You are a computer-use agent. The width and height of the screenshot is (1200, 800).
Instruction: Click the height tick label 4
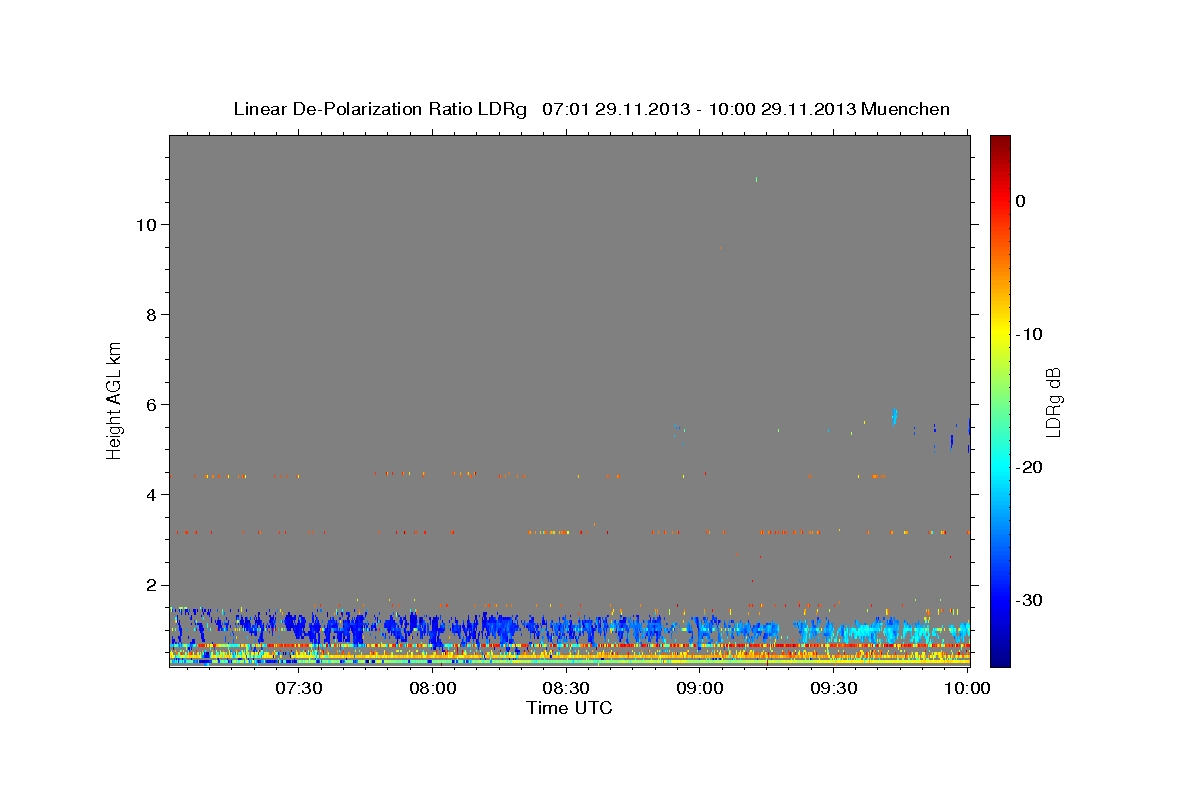(150, 495)
